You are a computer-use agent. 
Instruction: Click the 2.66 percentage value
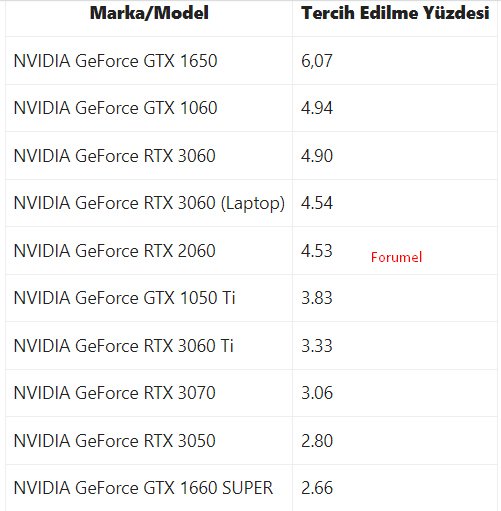click(317, 488)
